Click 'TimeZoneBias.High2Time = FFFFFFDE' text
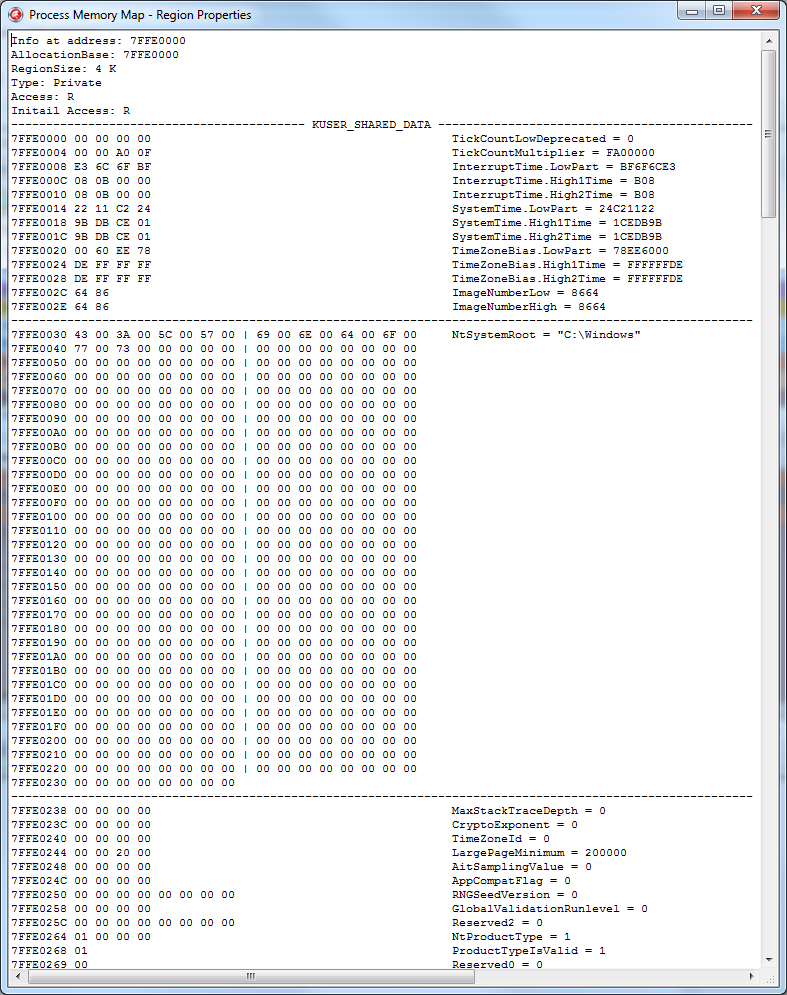Viewport: 787px width, 995px height. [x=567, y=278]
